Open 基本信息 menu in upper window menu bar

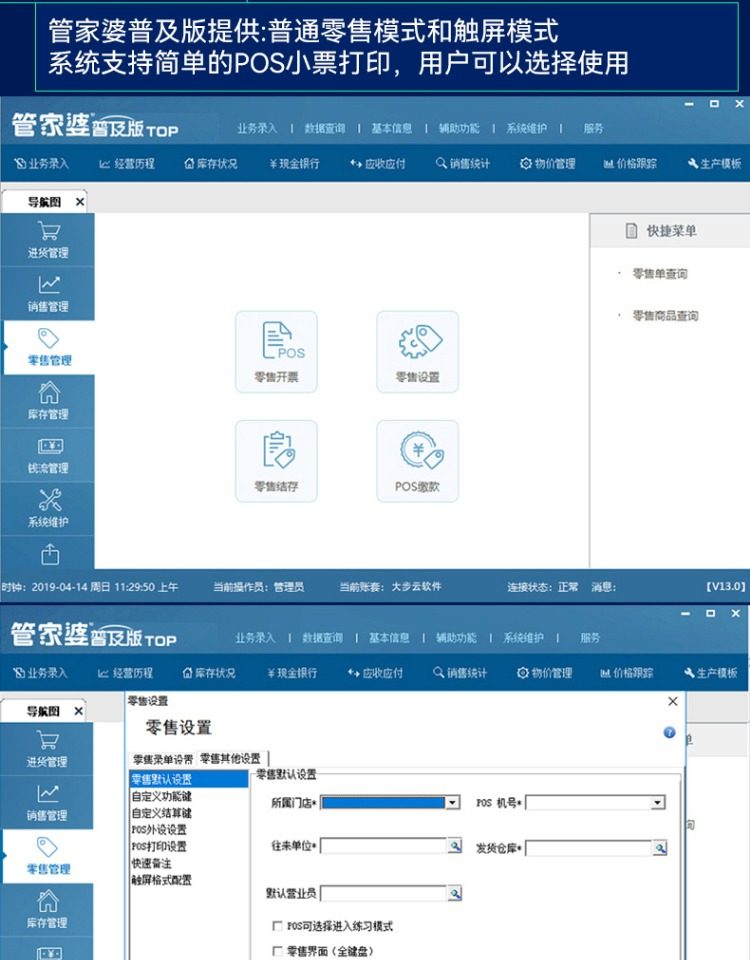(x=392, y=129)
